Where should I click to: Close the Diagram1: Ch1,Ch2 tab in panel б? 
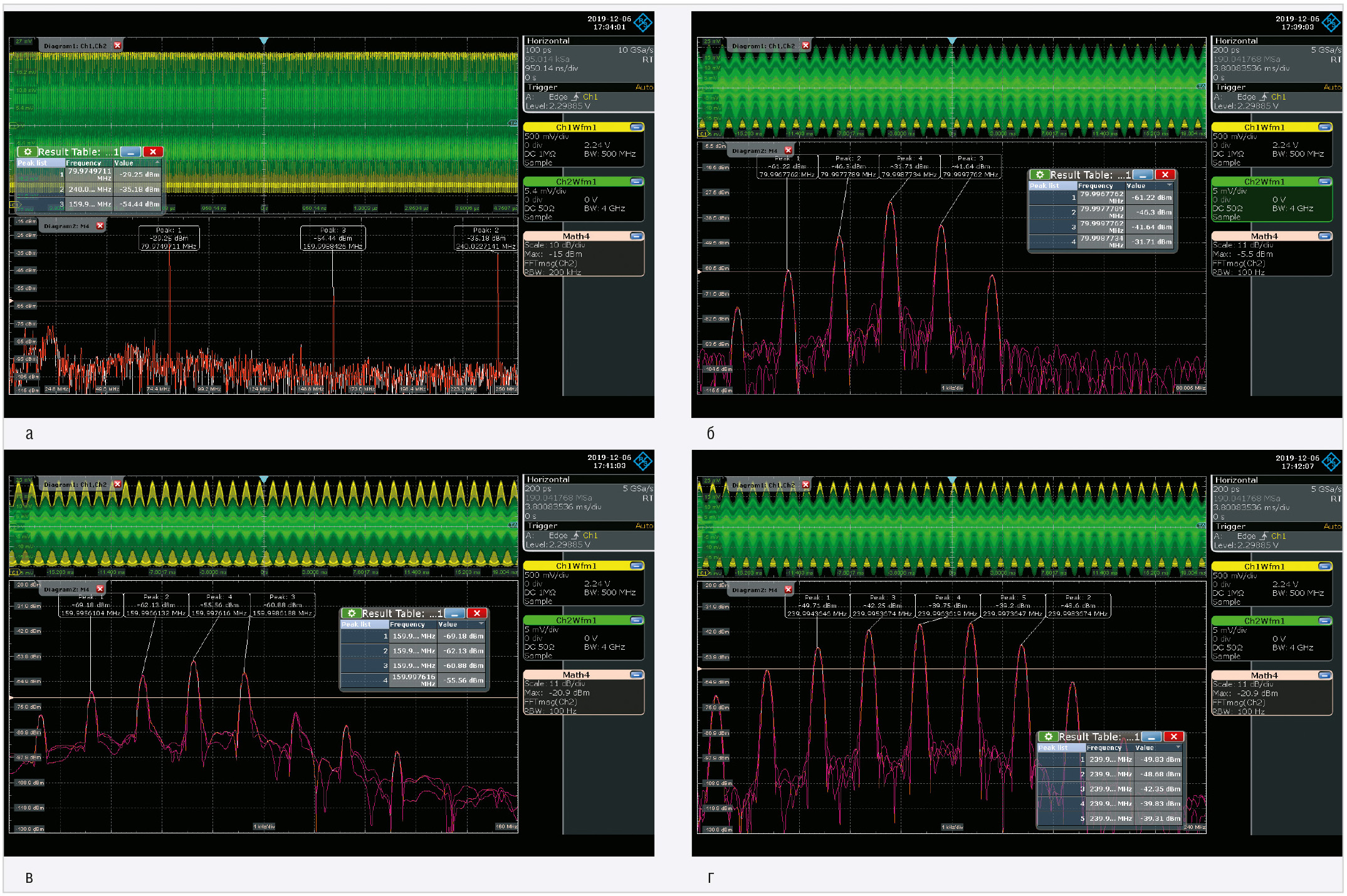tap(805, 46)
